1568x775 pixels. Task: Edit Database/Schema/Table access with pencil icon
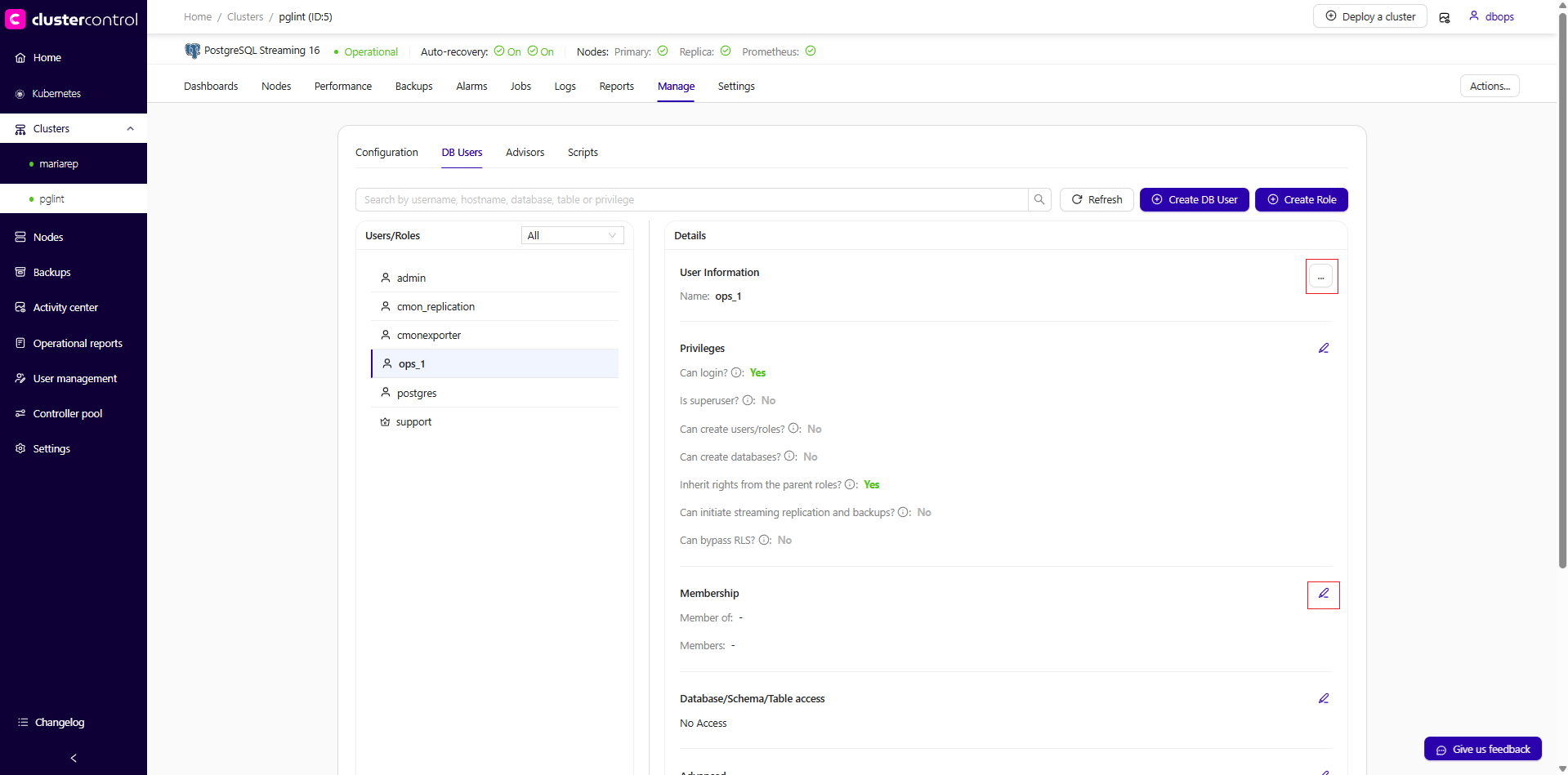pos(1324,698)
